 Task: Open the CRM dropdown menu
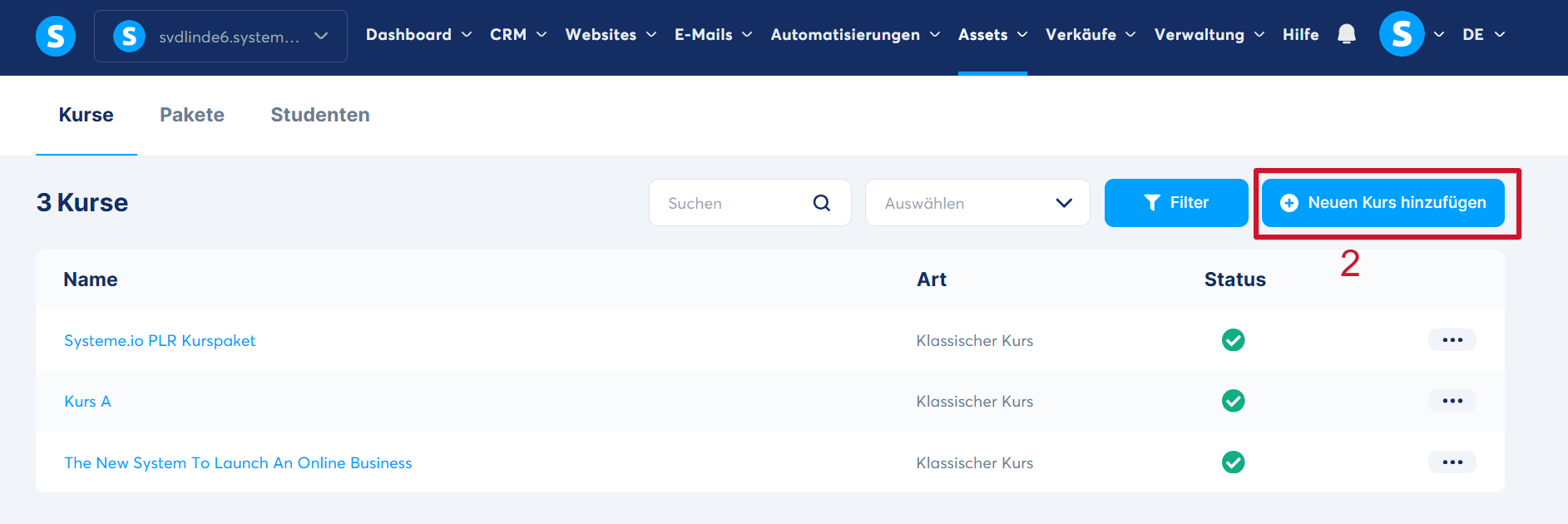(517, 35)
